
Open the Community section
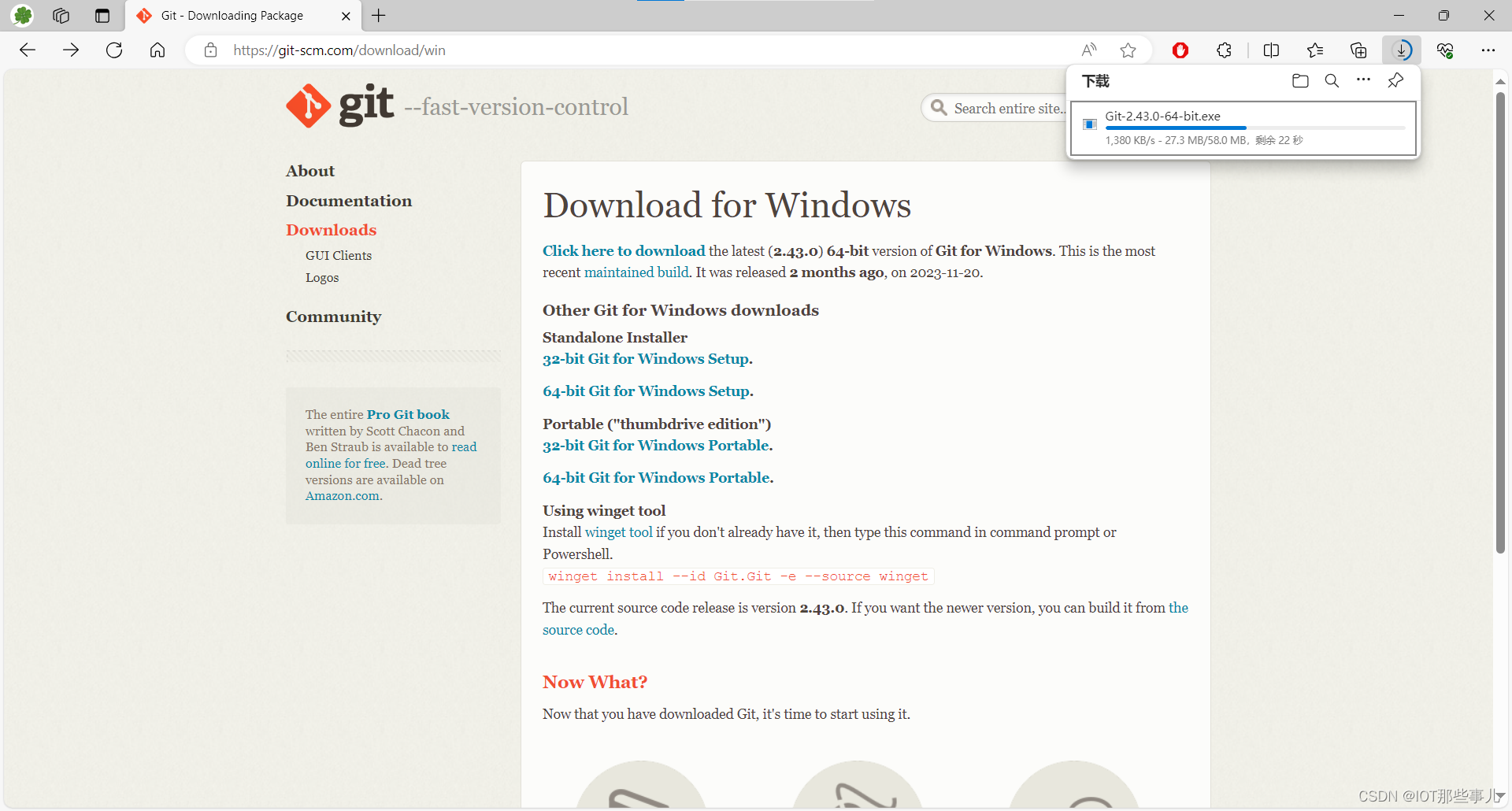[333, 317]
